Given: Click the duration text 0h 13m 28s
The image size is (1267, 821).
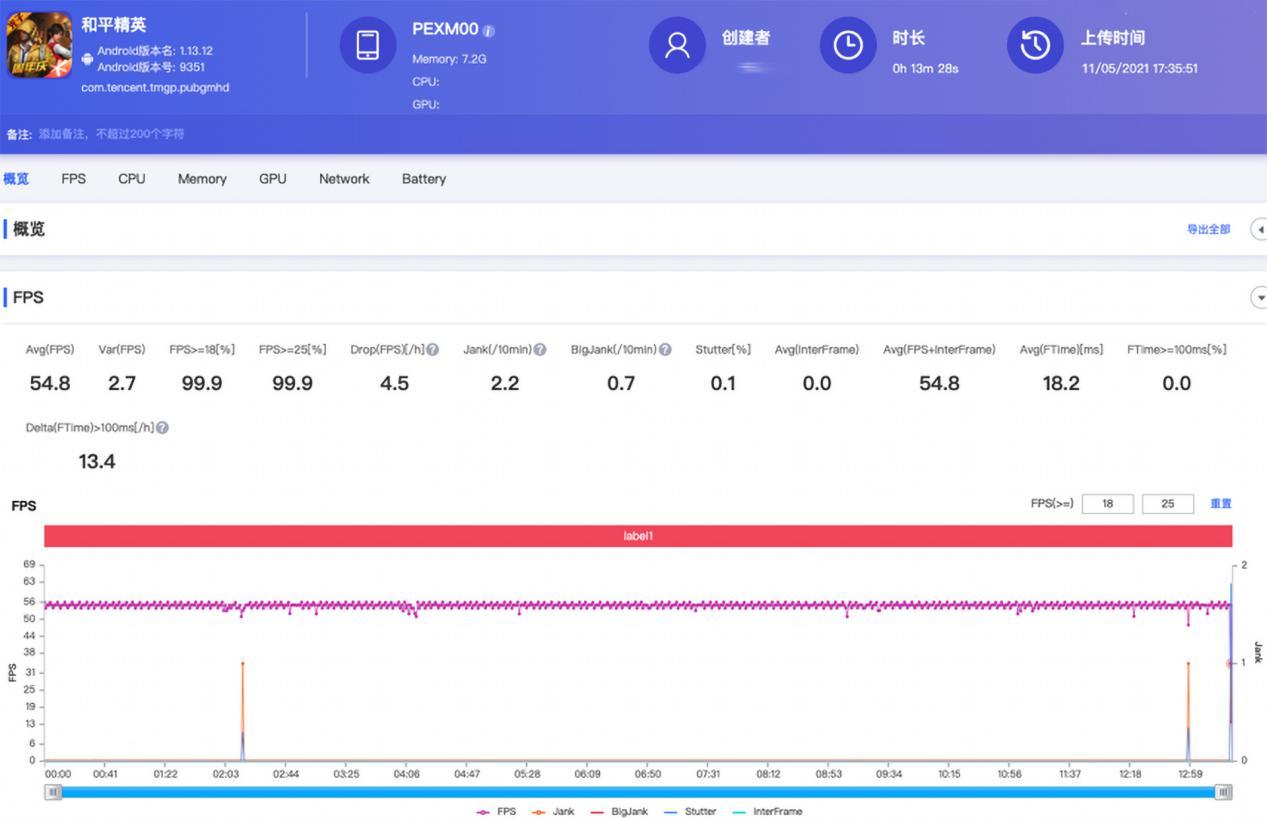Looking at the screenshot, I should tap(925, 69).
